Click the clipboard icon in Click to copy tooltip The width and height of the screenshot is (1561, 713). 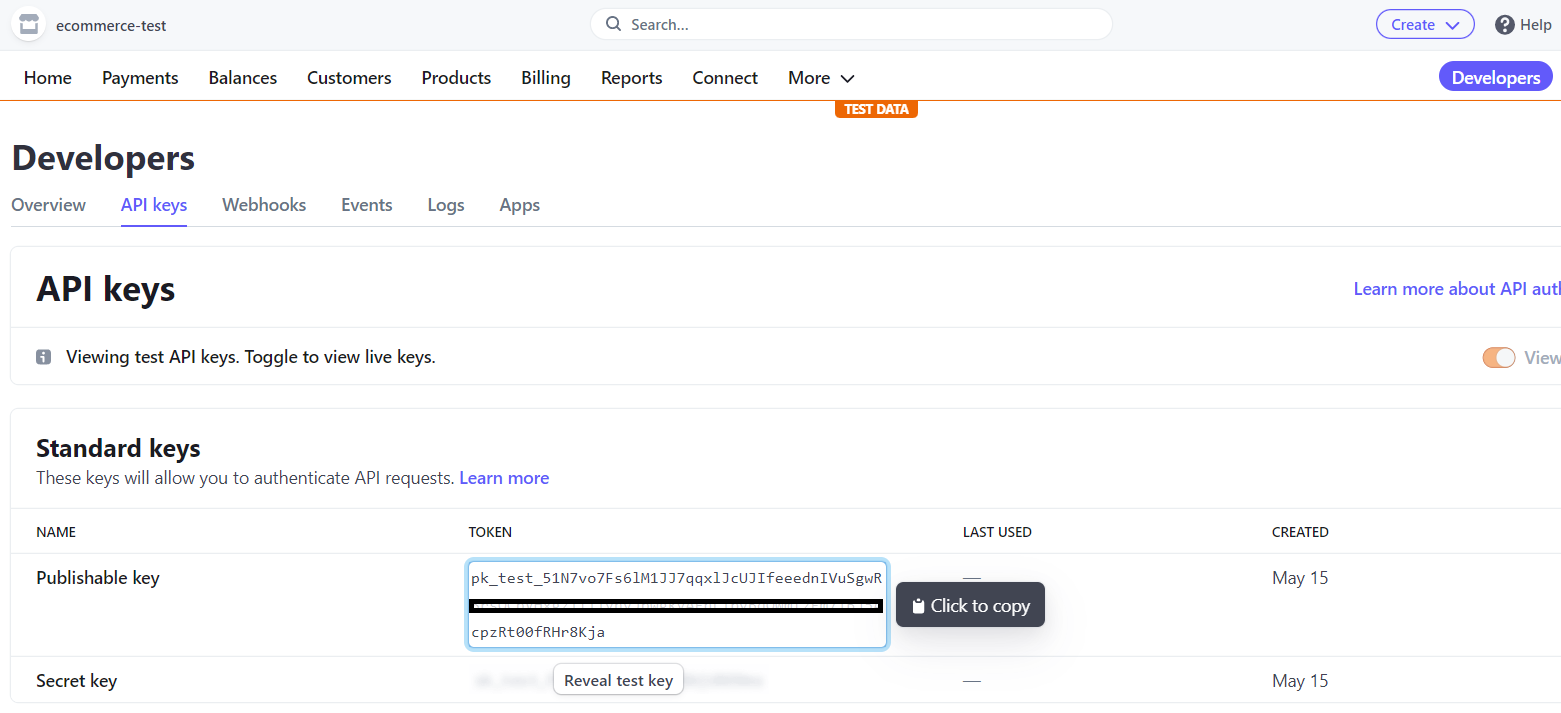[918, 606]
